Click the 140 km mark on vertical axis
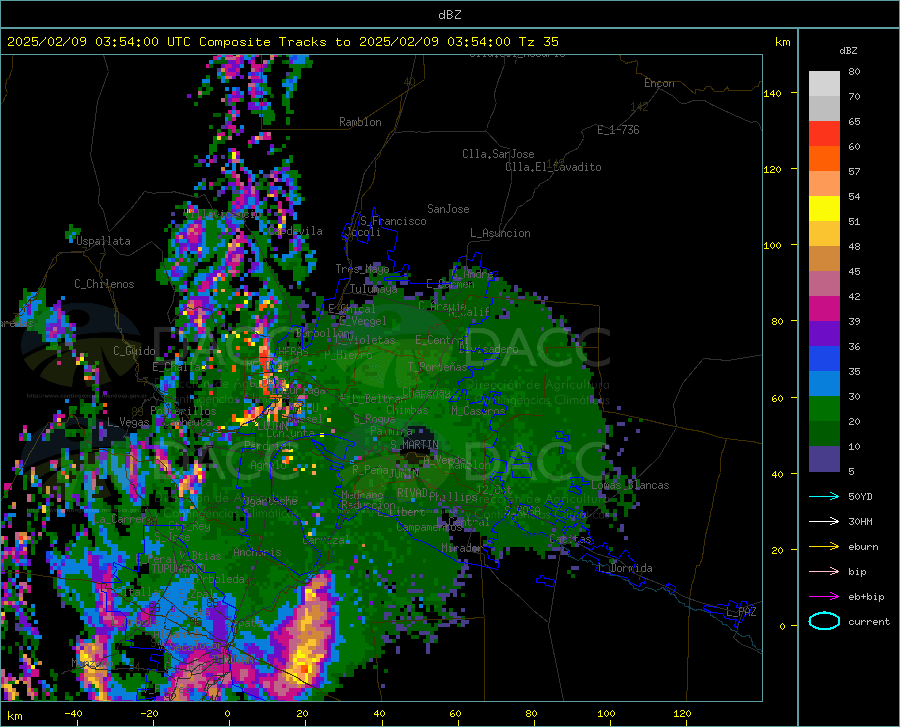This screenshot has height=727, width=900. (x=773, y=93)
